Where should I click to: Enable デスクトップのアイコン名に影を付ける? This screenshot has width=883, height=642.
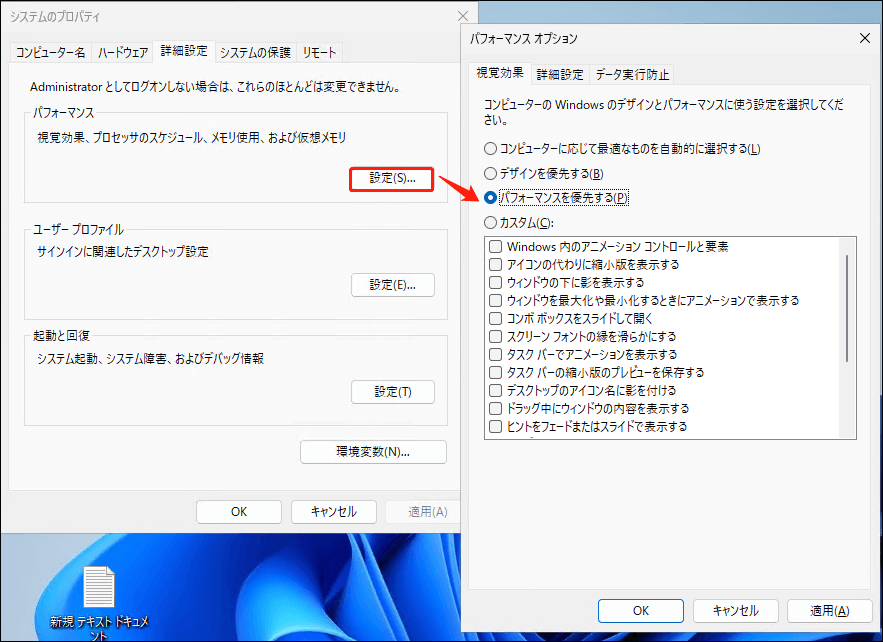[x=582, y=391]
